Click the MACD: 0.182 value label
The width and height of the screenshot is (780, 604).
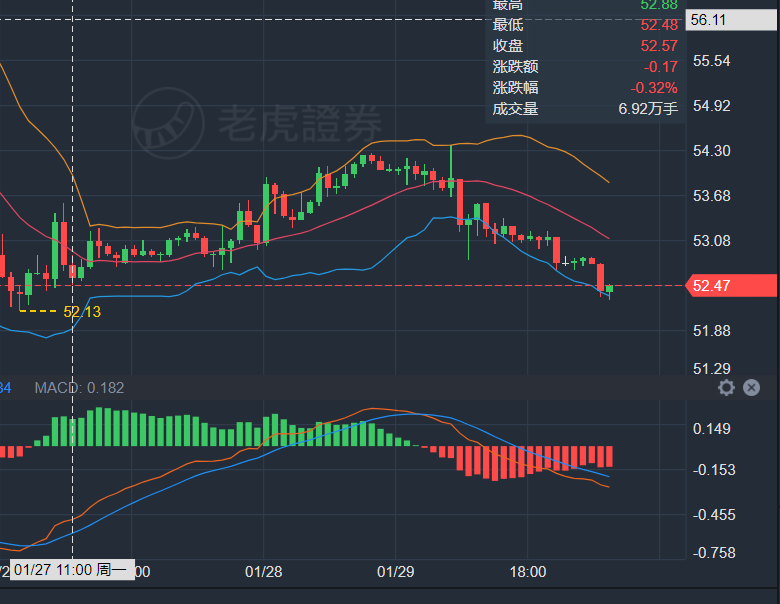[x=79, y=388]
